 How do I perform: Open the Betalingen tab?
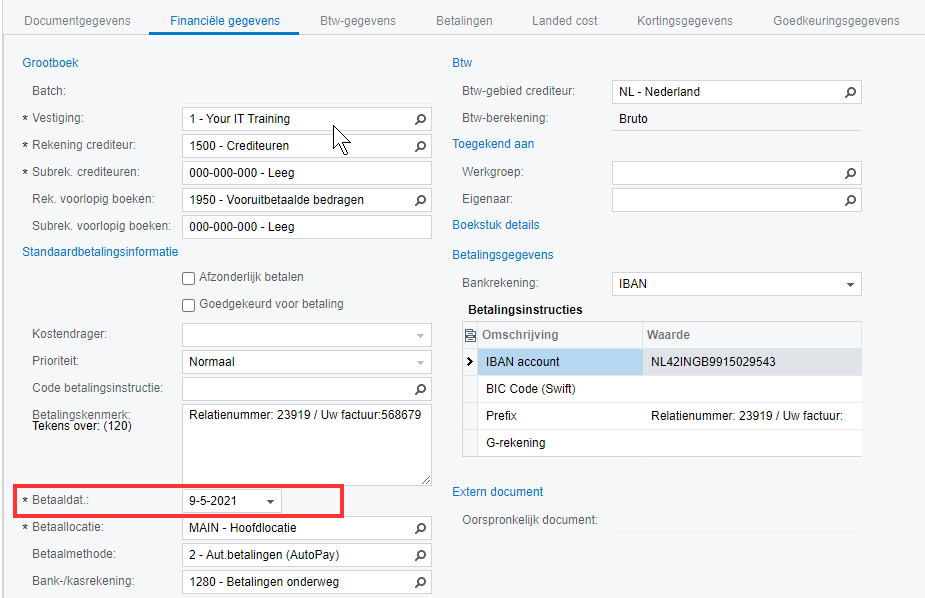coord(463,21)
